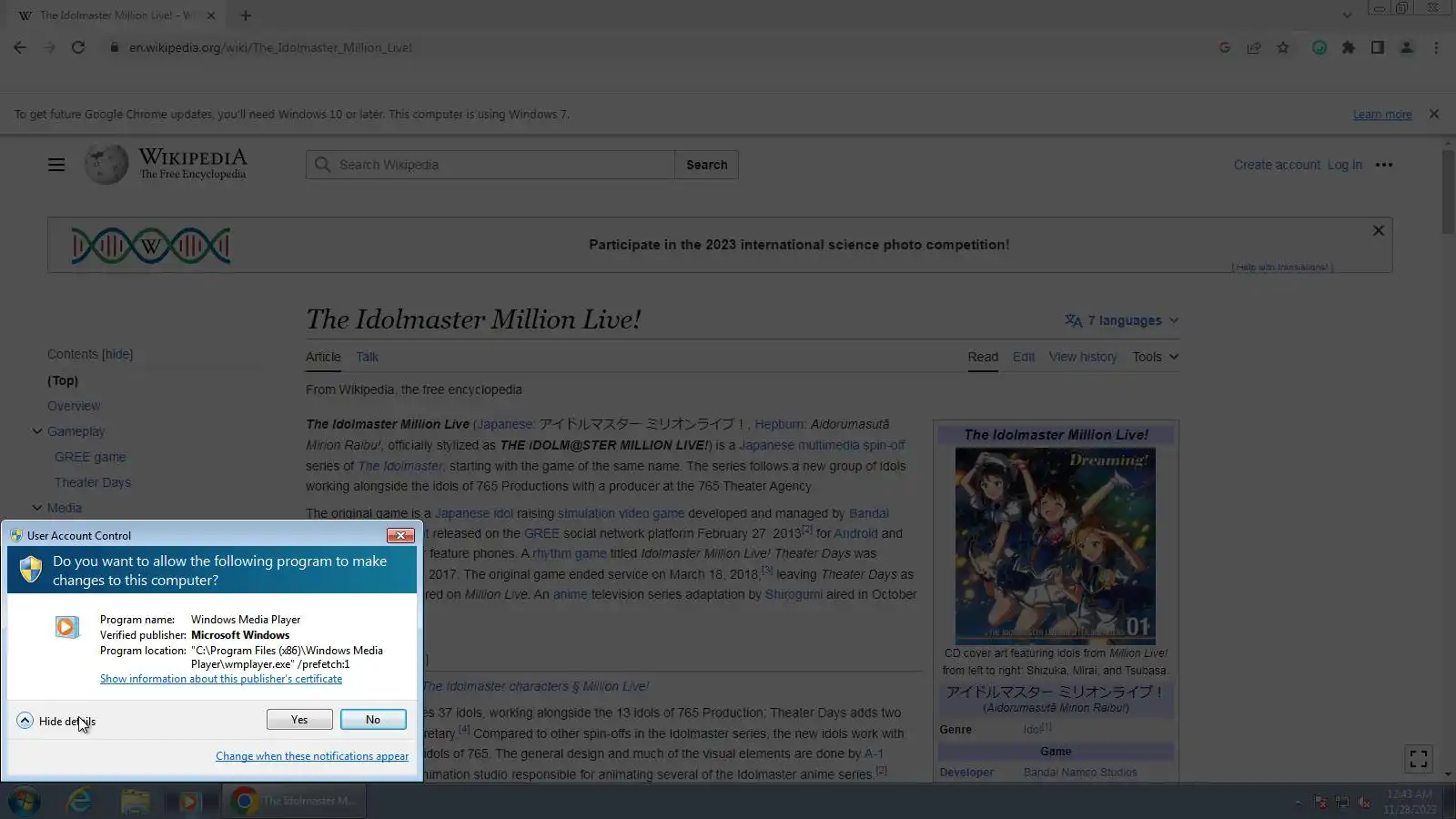Open Chrome profile avatar icon
The height and width of the screenshot is (819, 1456).
coord(1407,47)
